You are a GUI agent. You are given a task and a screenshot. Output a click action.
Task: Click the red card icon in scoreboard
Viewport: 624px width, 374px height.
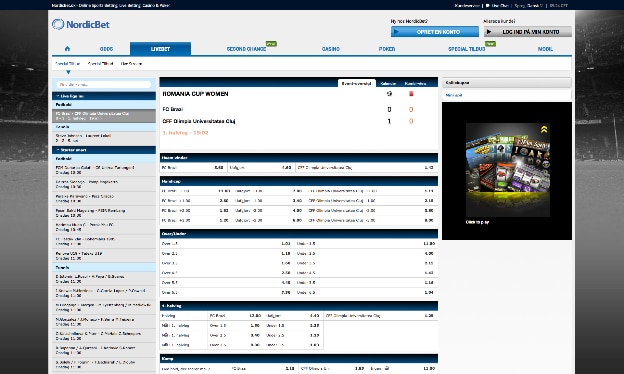[x=411, y=94]
